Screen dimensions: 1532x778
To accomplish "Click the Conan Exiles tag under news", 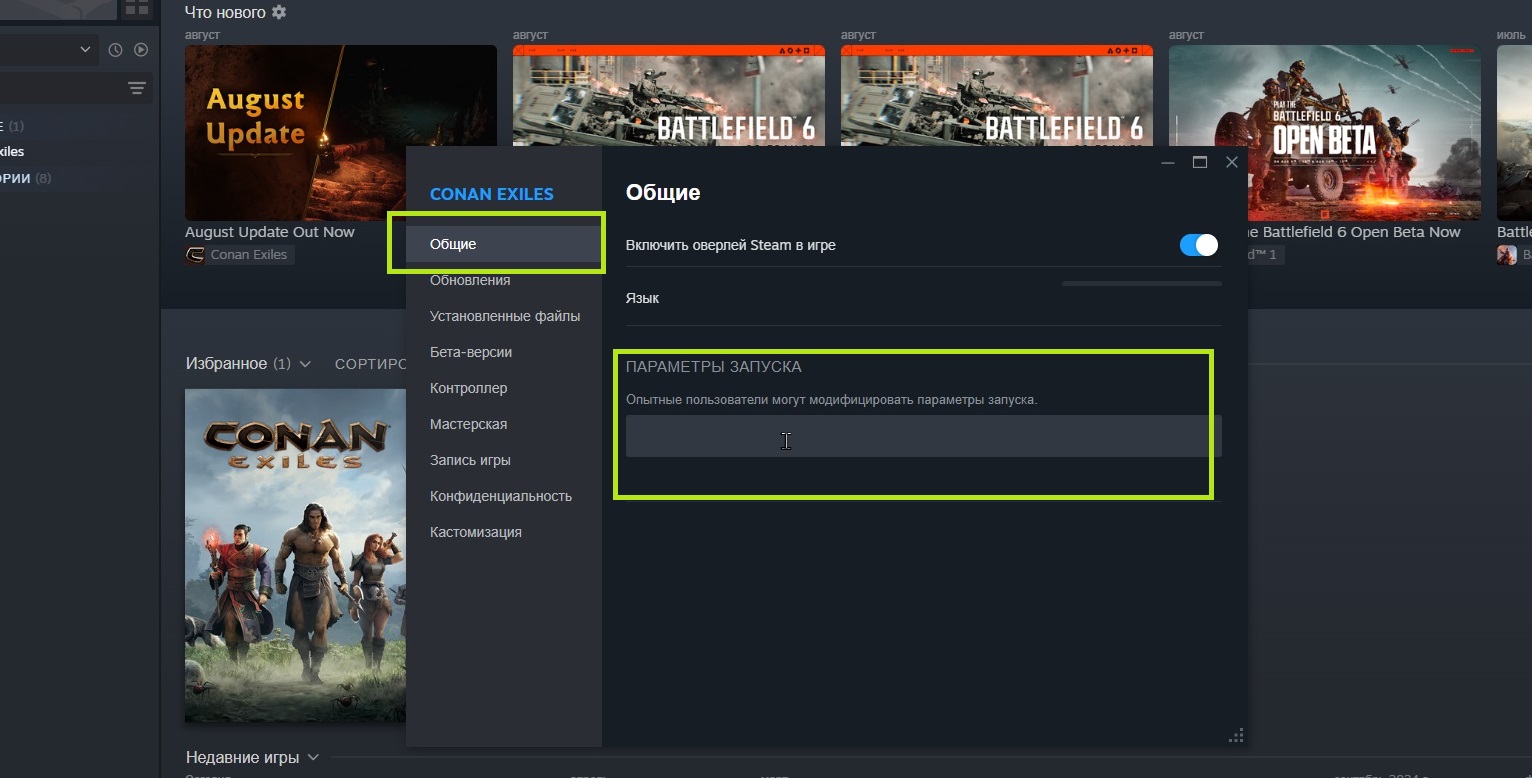I will 240,255.
